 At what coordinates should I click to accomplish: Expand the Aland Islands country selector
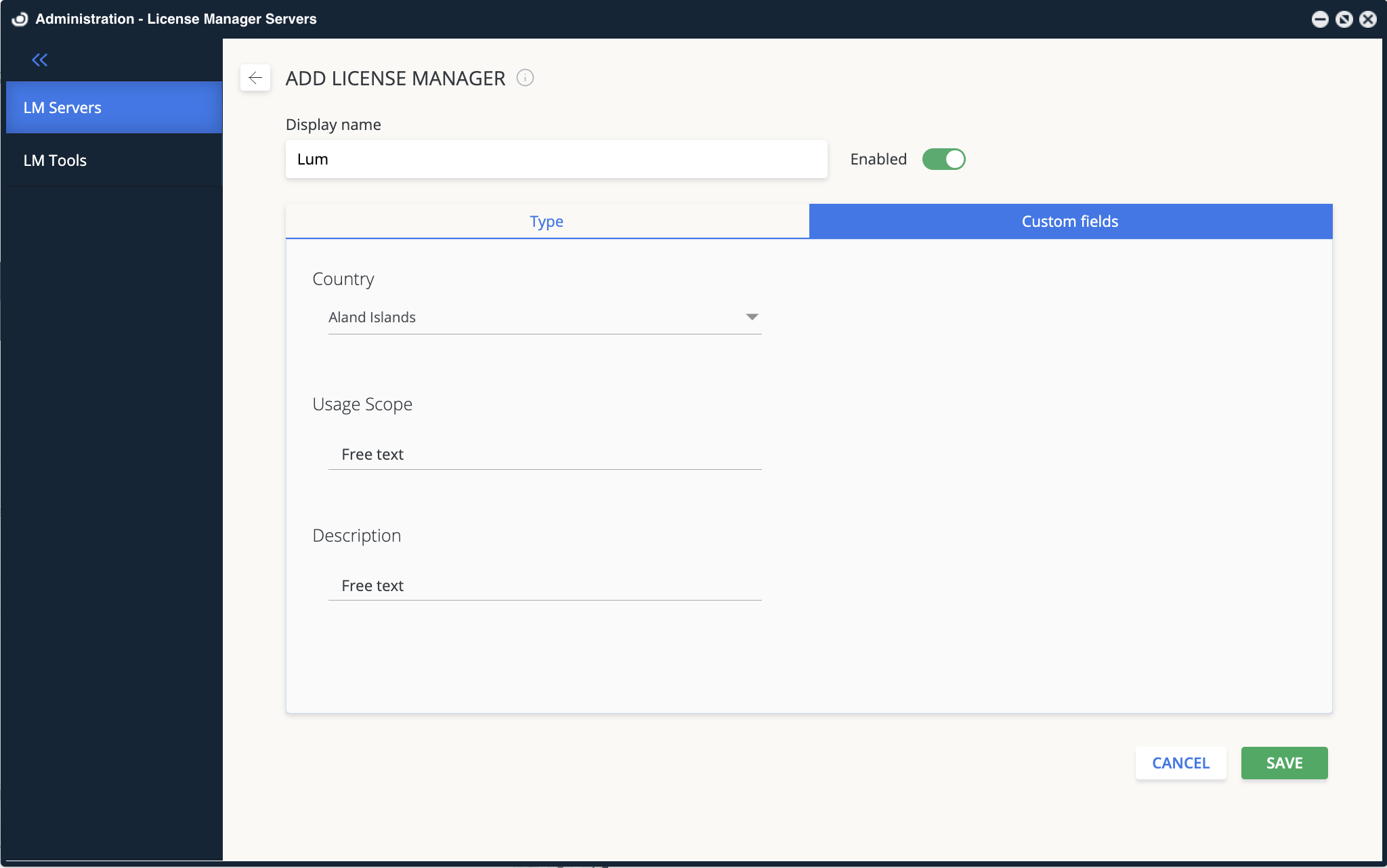coord(544,317)
